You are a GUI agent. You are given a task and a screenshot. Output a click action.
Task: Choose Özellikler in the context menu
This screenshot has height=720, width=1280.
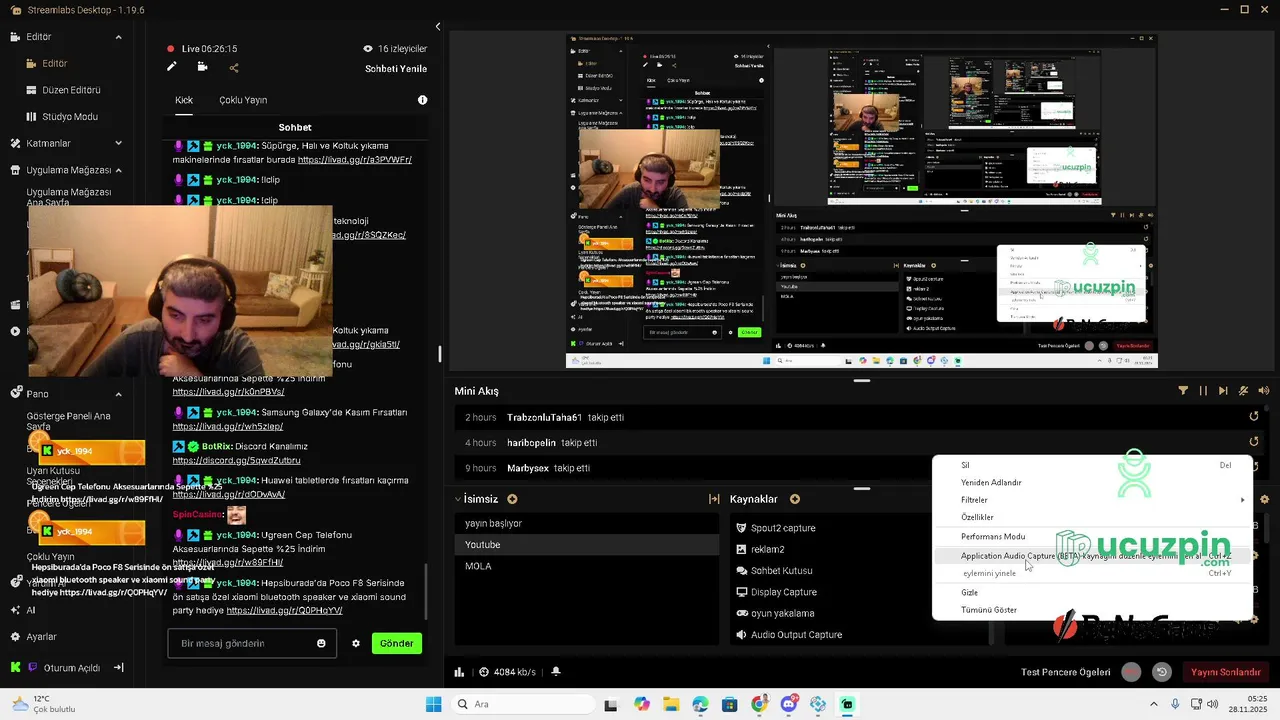[x=1092, y=517]
